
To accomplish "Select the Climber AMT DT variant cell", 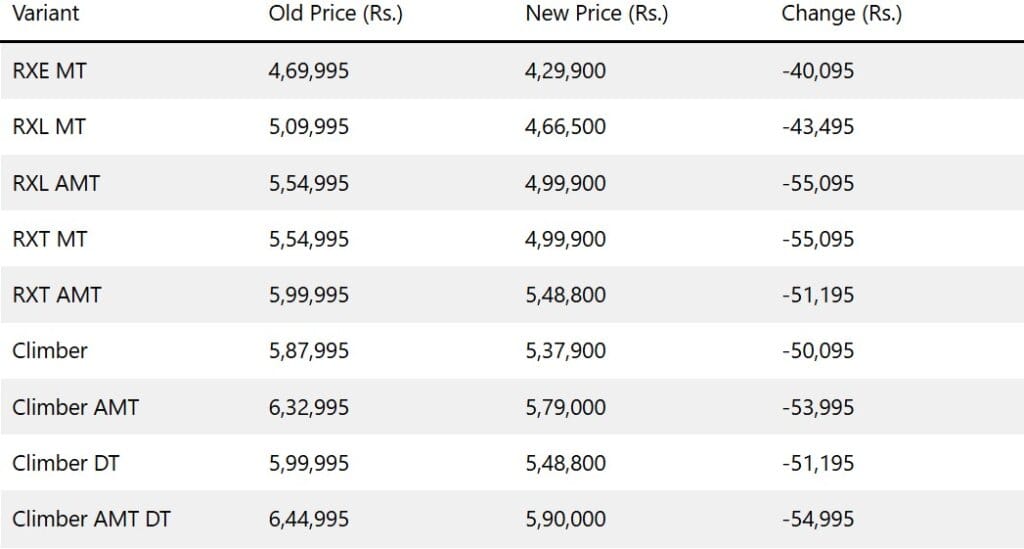I will pos(91,520).
